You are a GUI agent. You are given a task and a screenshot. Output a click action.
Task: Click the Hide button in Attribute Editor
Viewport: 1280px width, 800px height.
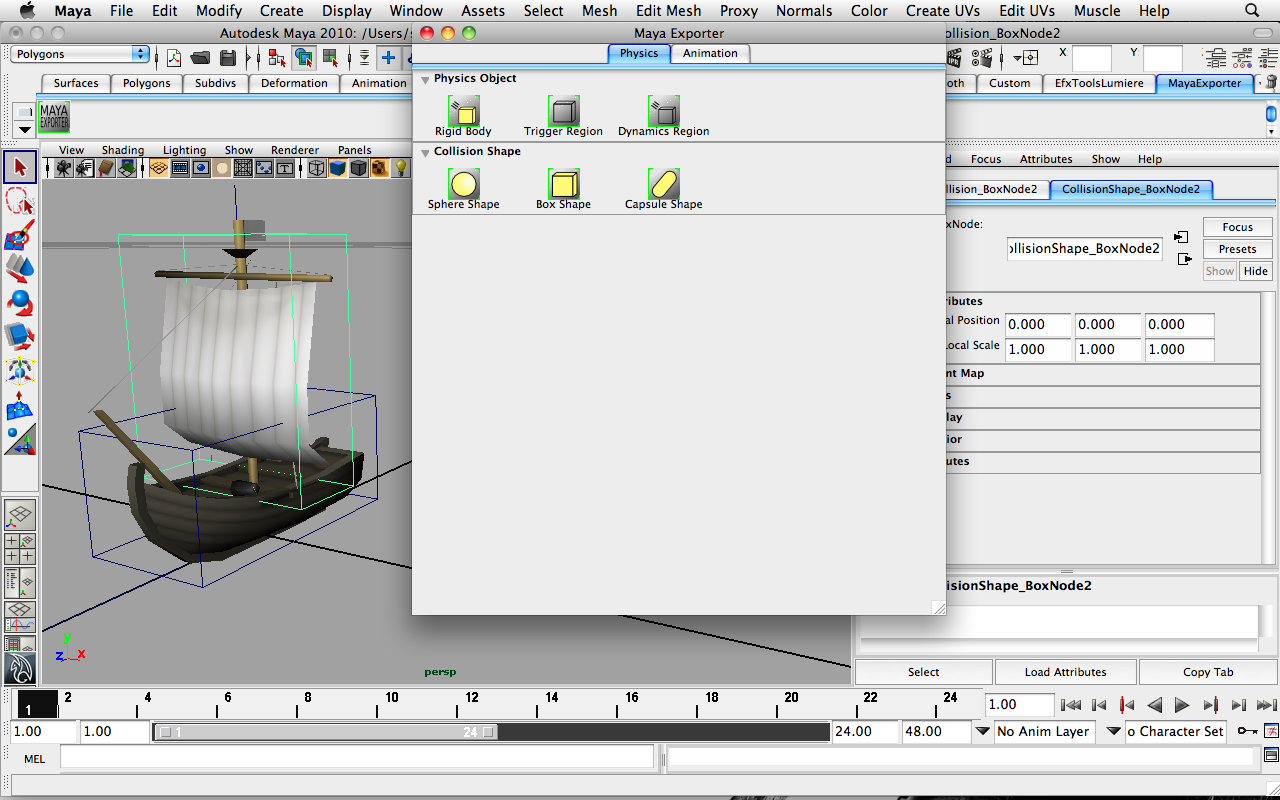click(1256, 271)
